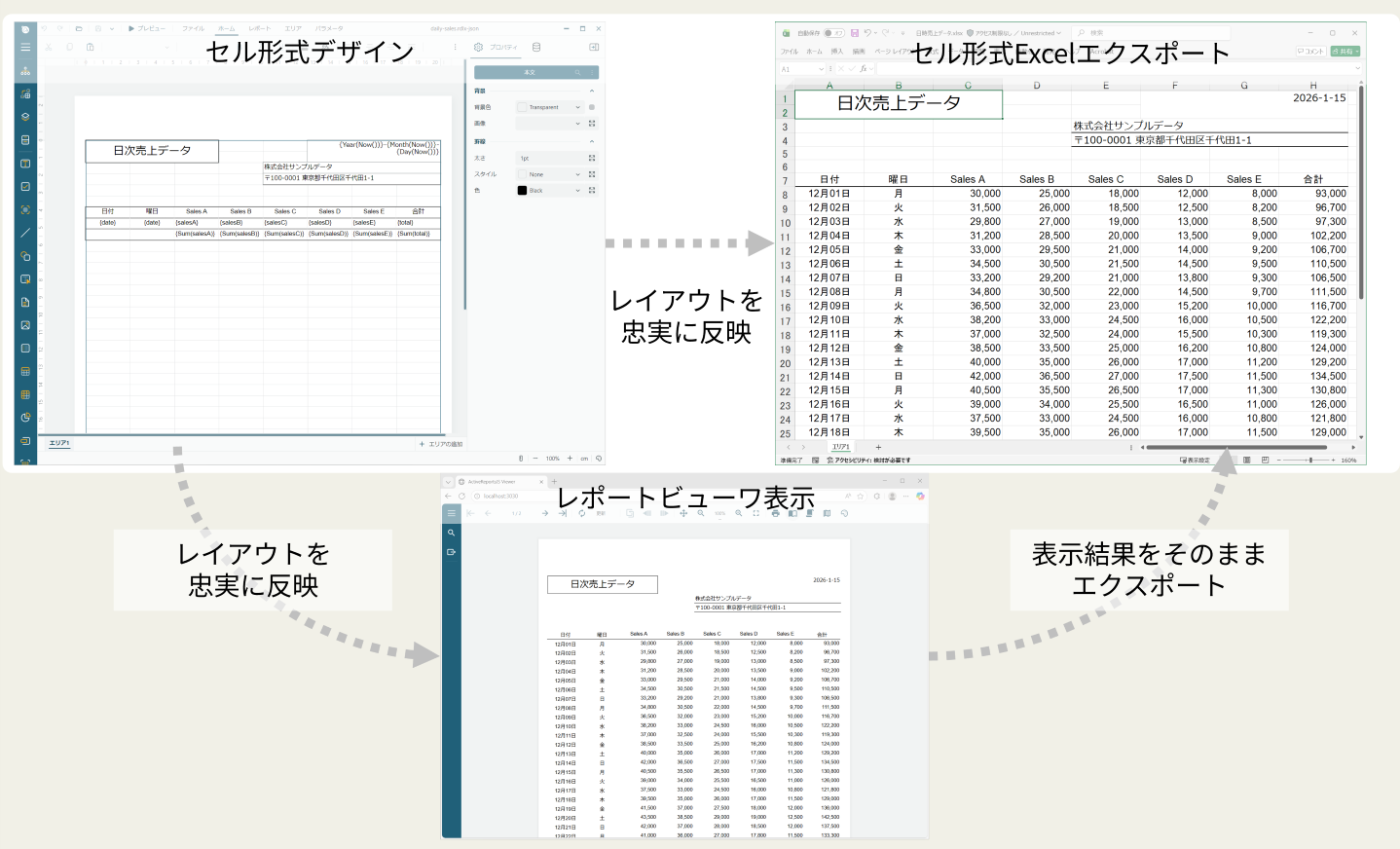Open search in the report viewer sidebar

click(x=451, y=533)
